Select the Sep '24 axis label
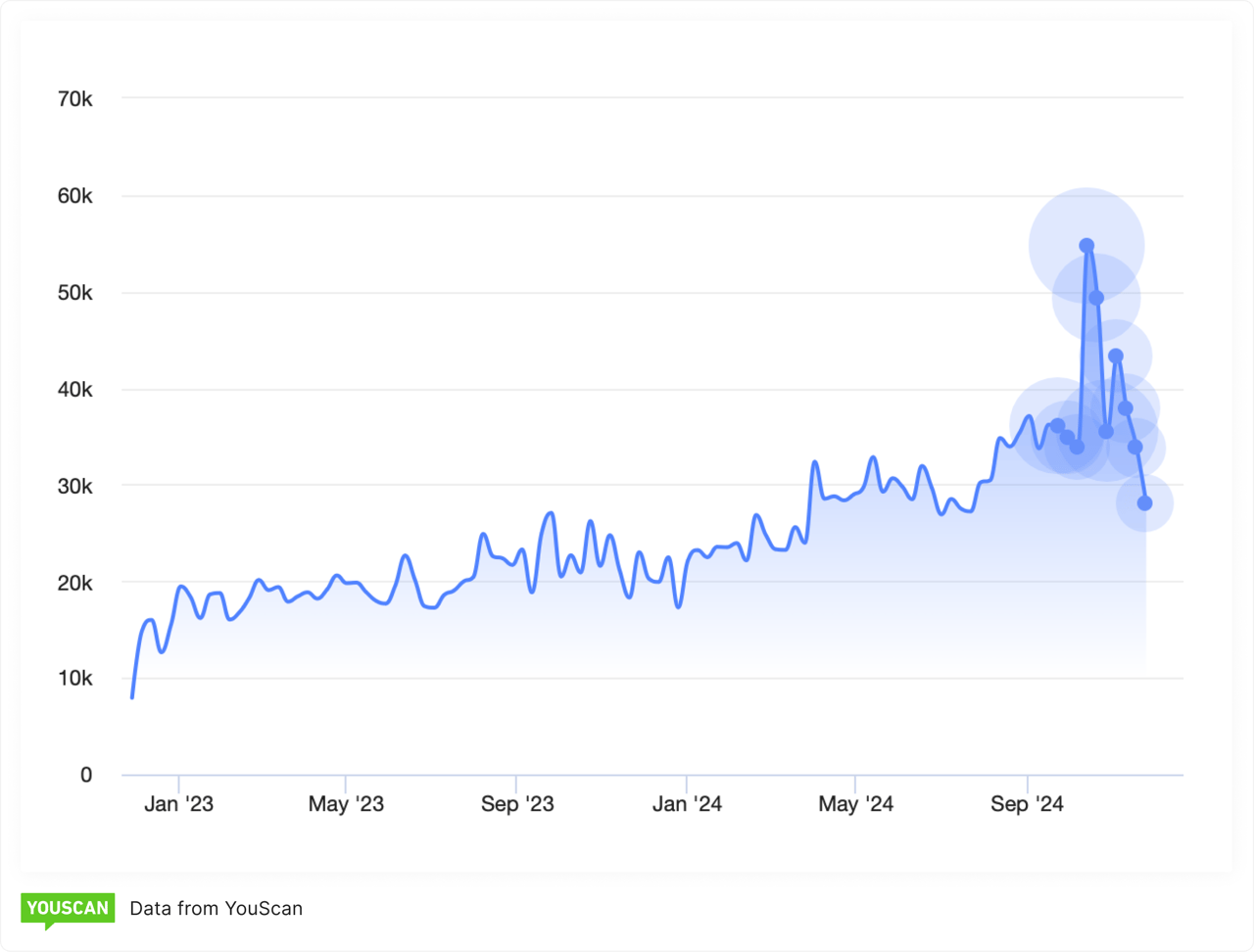 tap(1027, 803)
